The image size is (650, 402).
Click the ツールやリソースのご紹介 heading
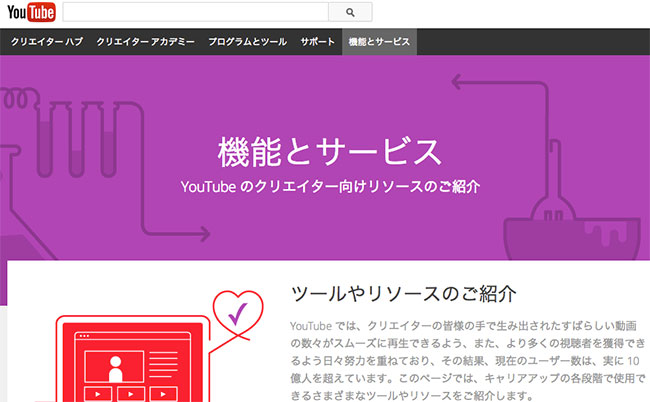(x=404, y=294)
